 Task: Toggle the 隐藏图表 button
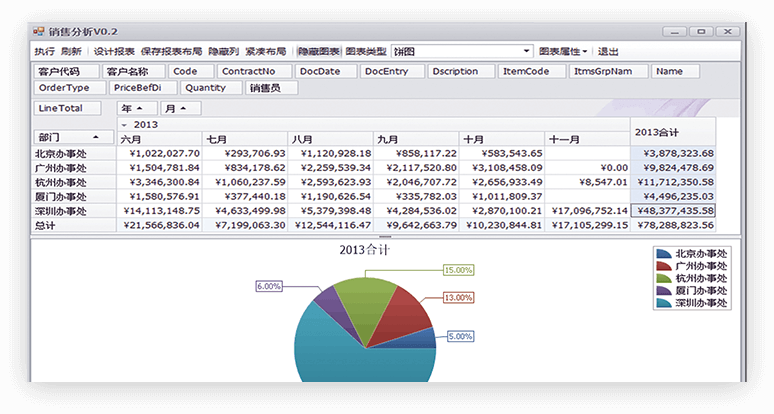pyautogui.click(x=318, y=51)
